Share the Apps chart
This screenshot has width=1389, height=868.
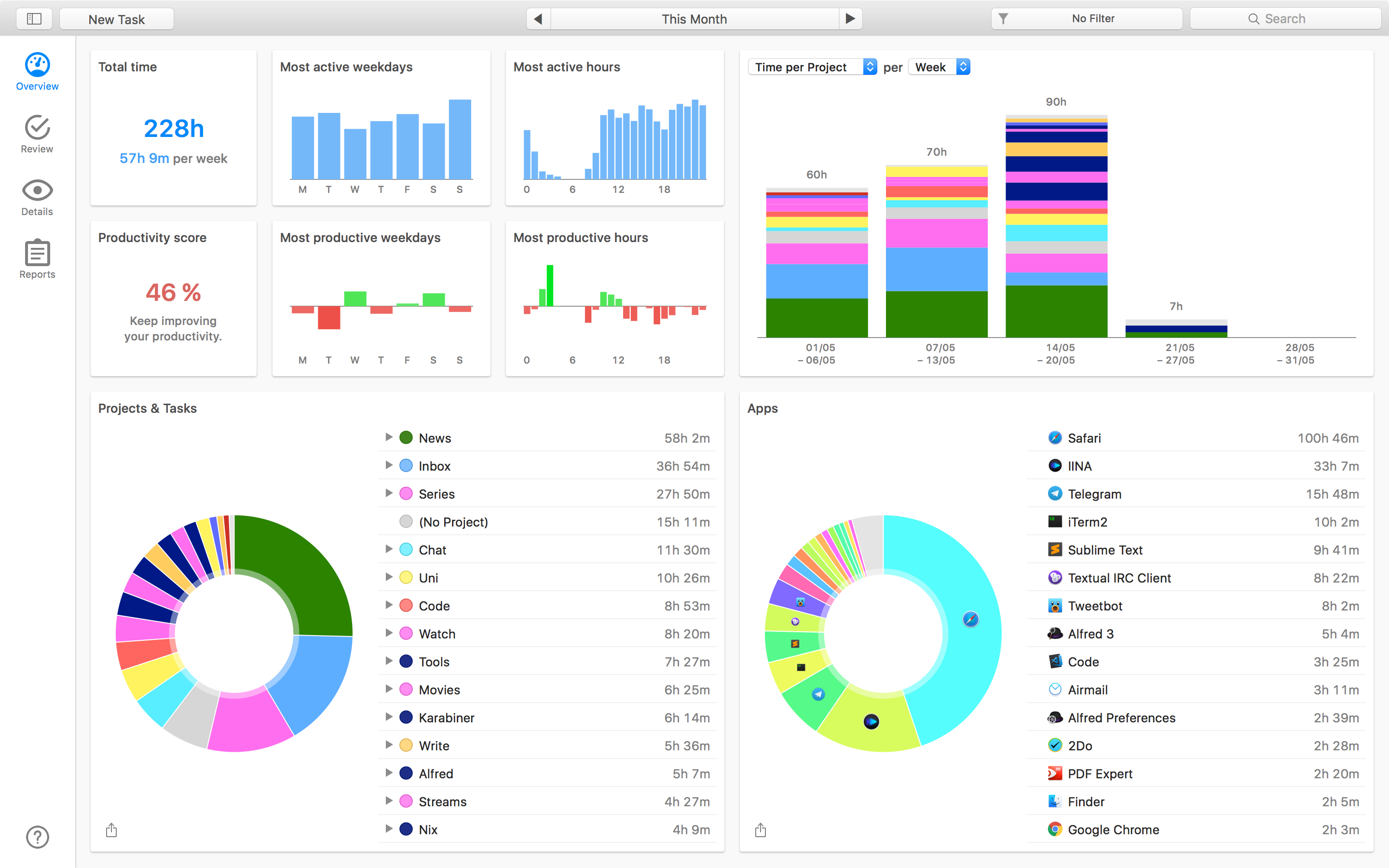761,829
